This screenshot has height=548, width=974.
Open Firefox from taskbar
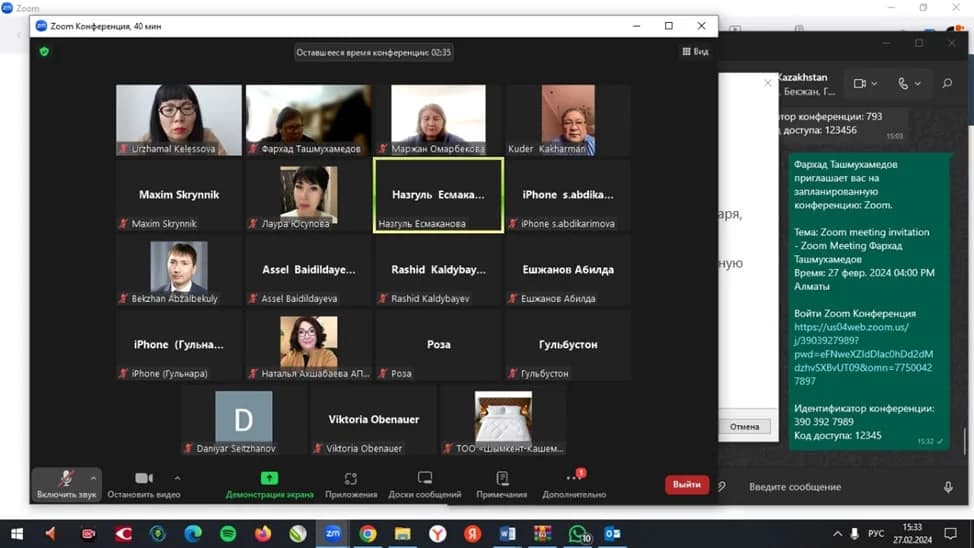(x=263, y=534)
